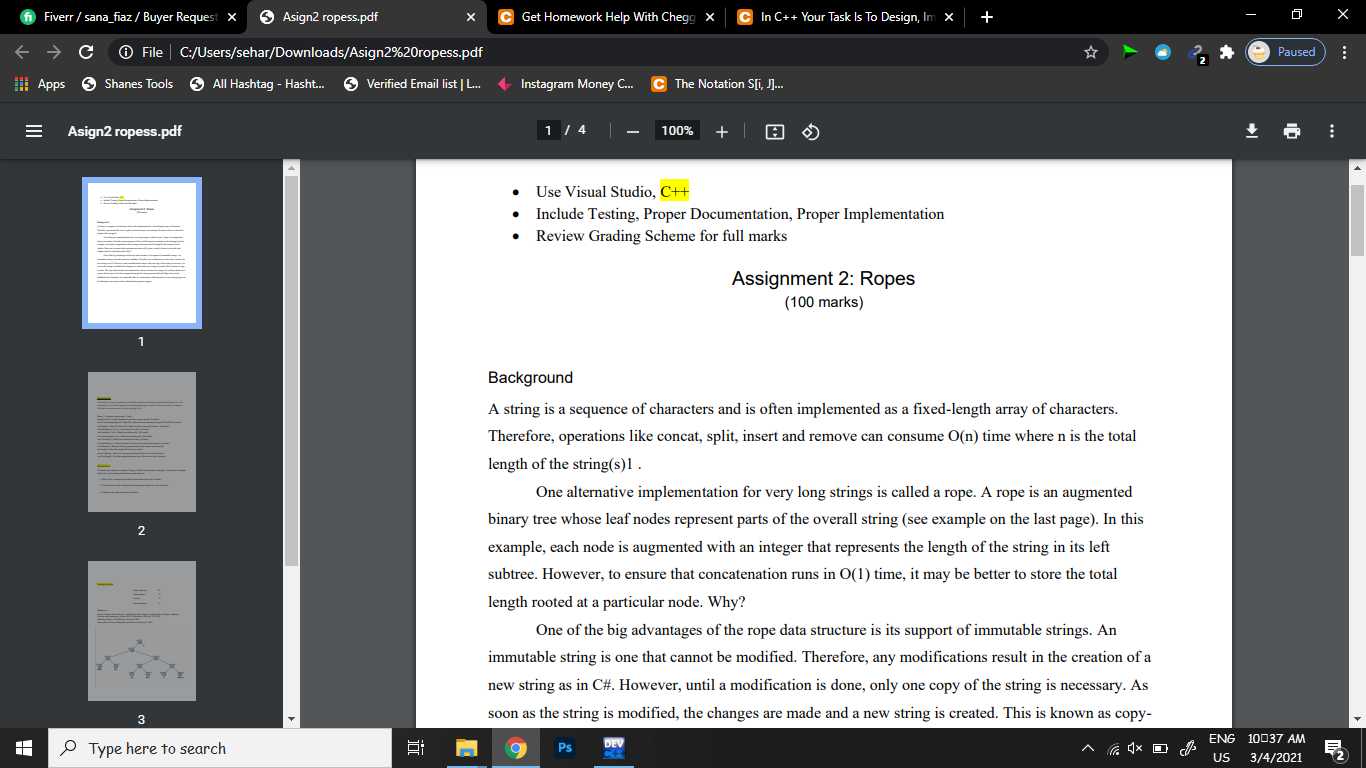Select page 3 thumbnail
The height and width of the screenshot is (768, 1366).
pos(142,631)
